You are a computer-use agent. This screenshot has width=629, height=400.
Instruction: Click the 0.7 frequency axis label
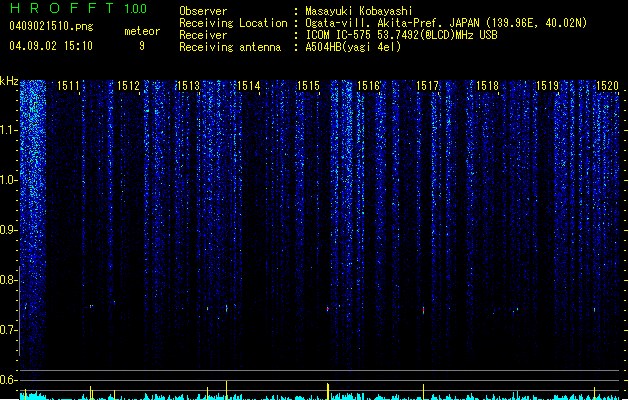(9, 330)
